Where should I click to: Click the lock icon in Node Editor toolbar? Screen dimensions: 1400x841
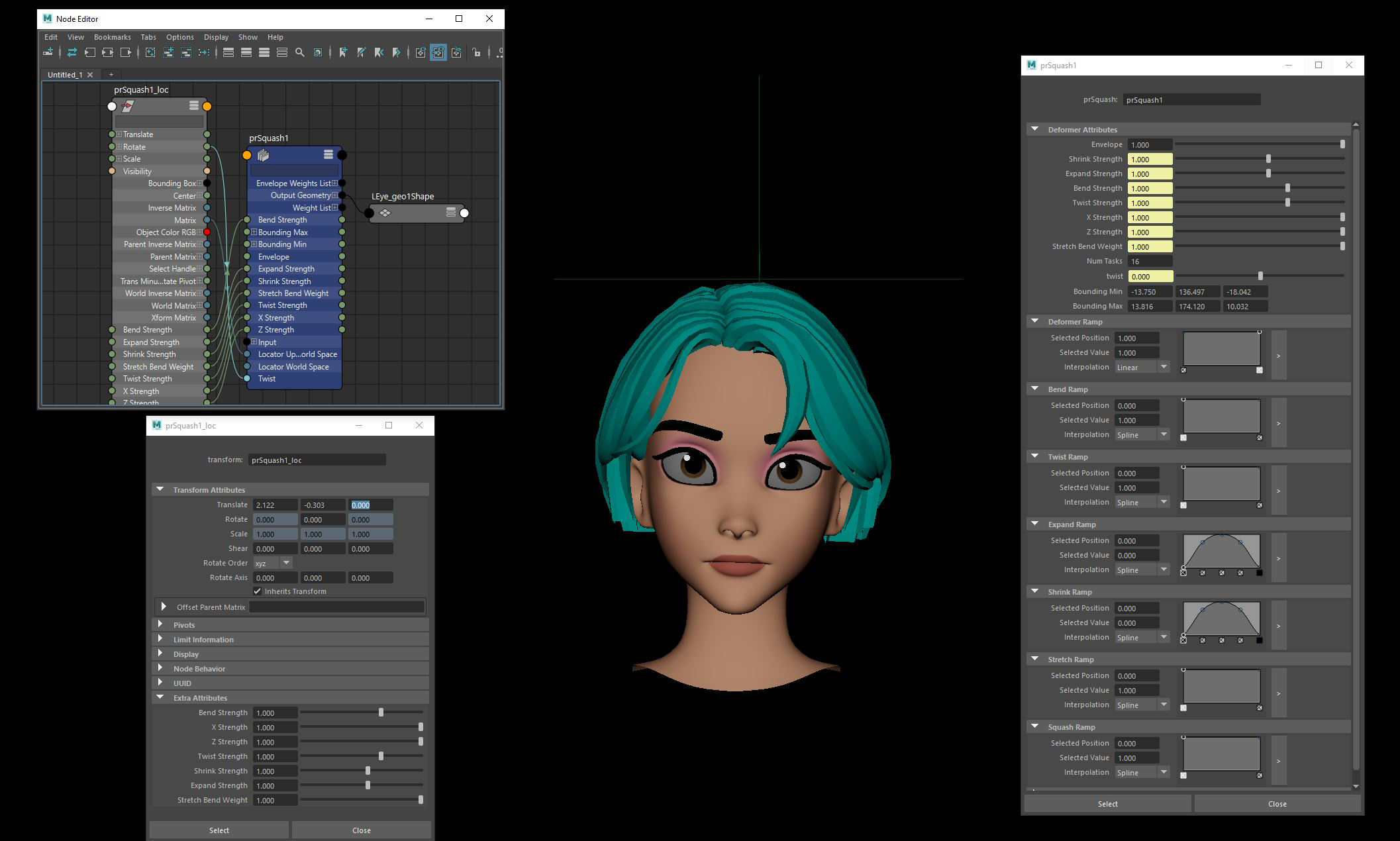476,52
